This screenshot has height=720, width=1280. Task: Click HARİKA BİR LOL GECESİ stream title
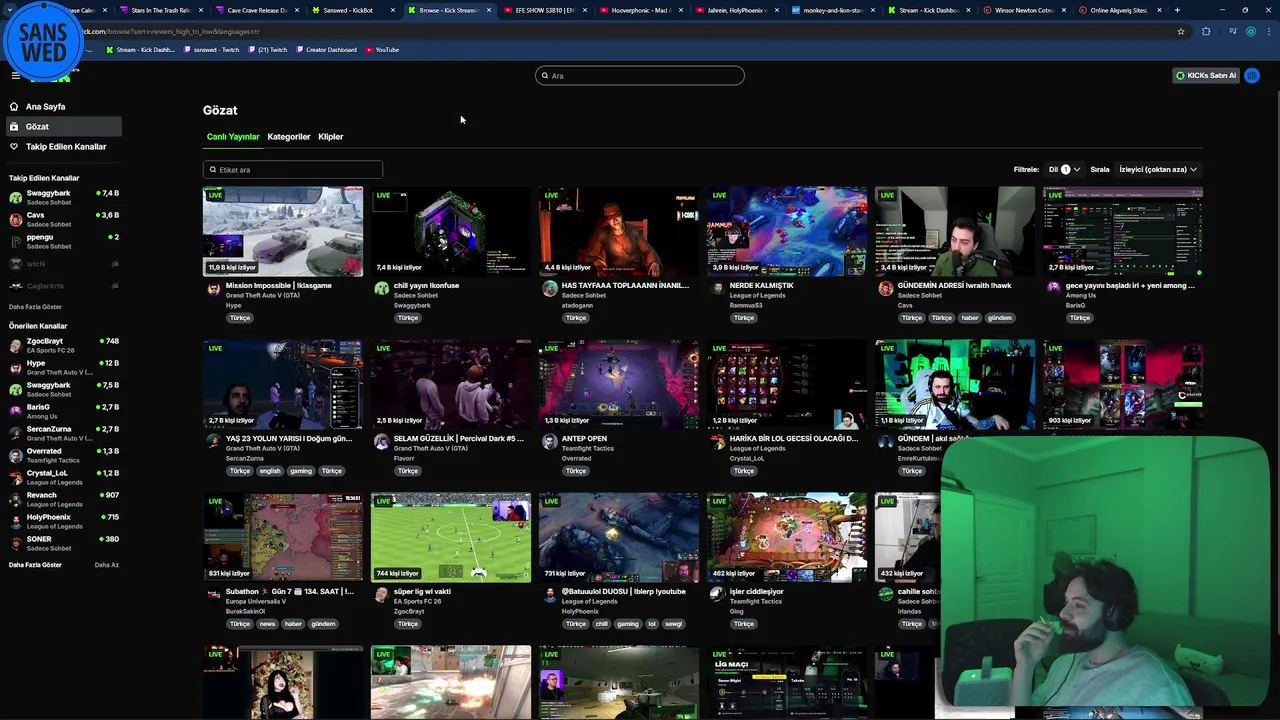[x=794, y=438]
